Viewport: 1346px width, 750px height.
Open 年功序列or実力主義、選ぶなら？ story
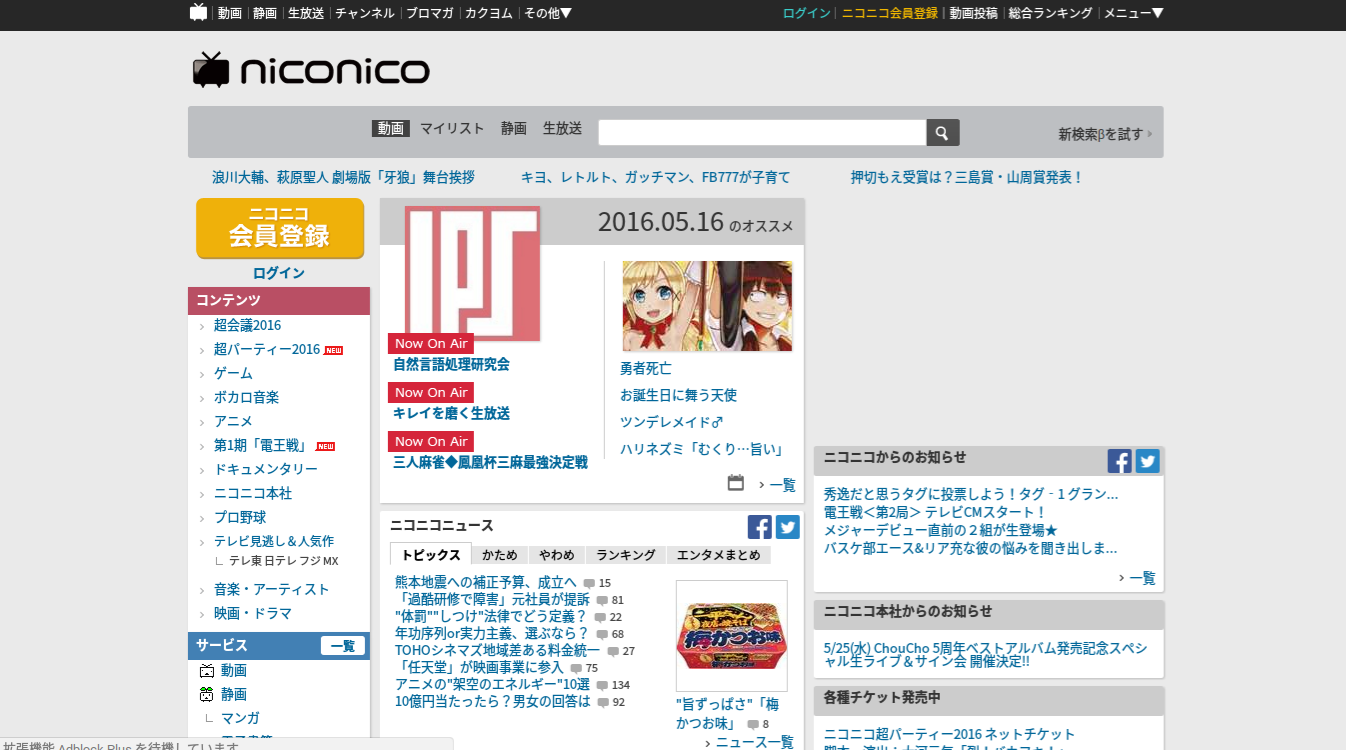coord(491,633)
